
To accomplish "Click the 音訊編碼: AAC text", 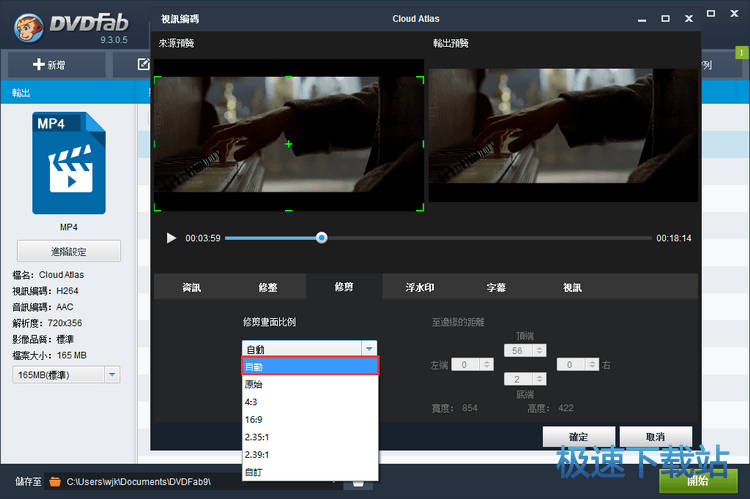I will (x=43, y=307).
